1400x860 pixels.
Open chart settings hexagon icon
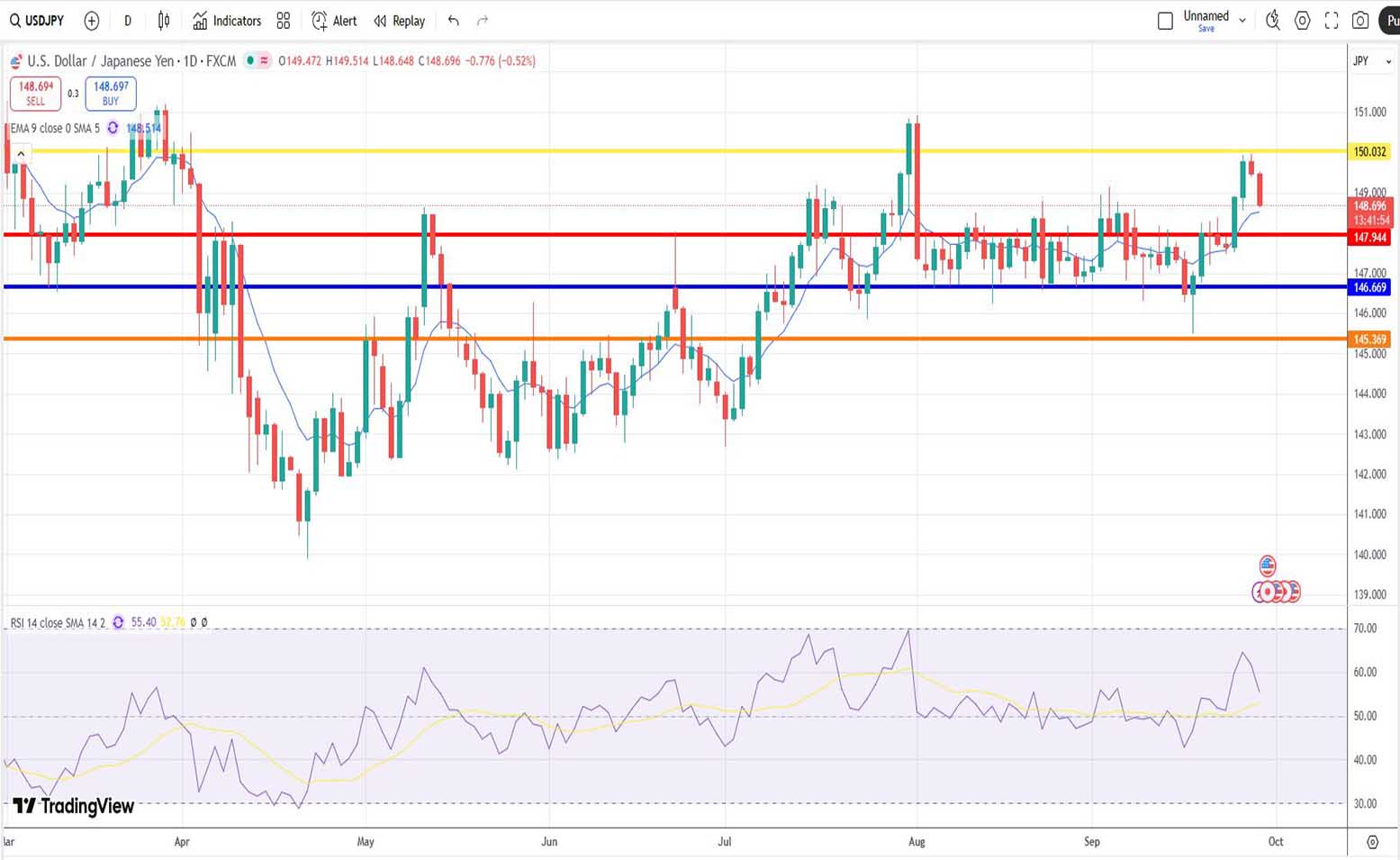(1303, 21)
